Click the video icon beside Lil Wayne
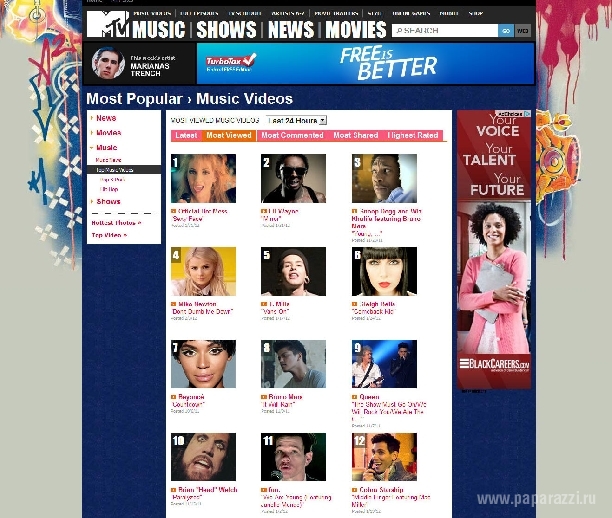 pos(263,211)
